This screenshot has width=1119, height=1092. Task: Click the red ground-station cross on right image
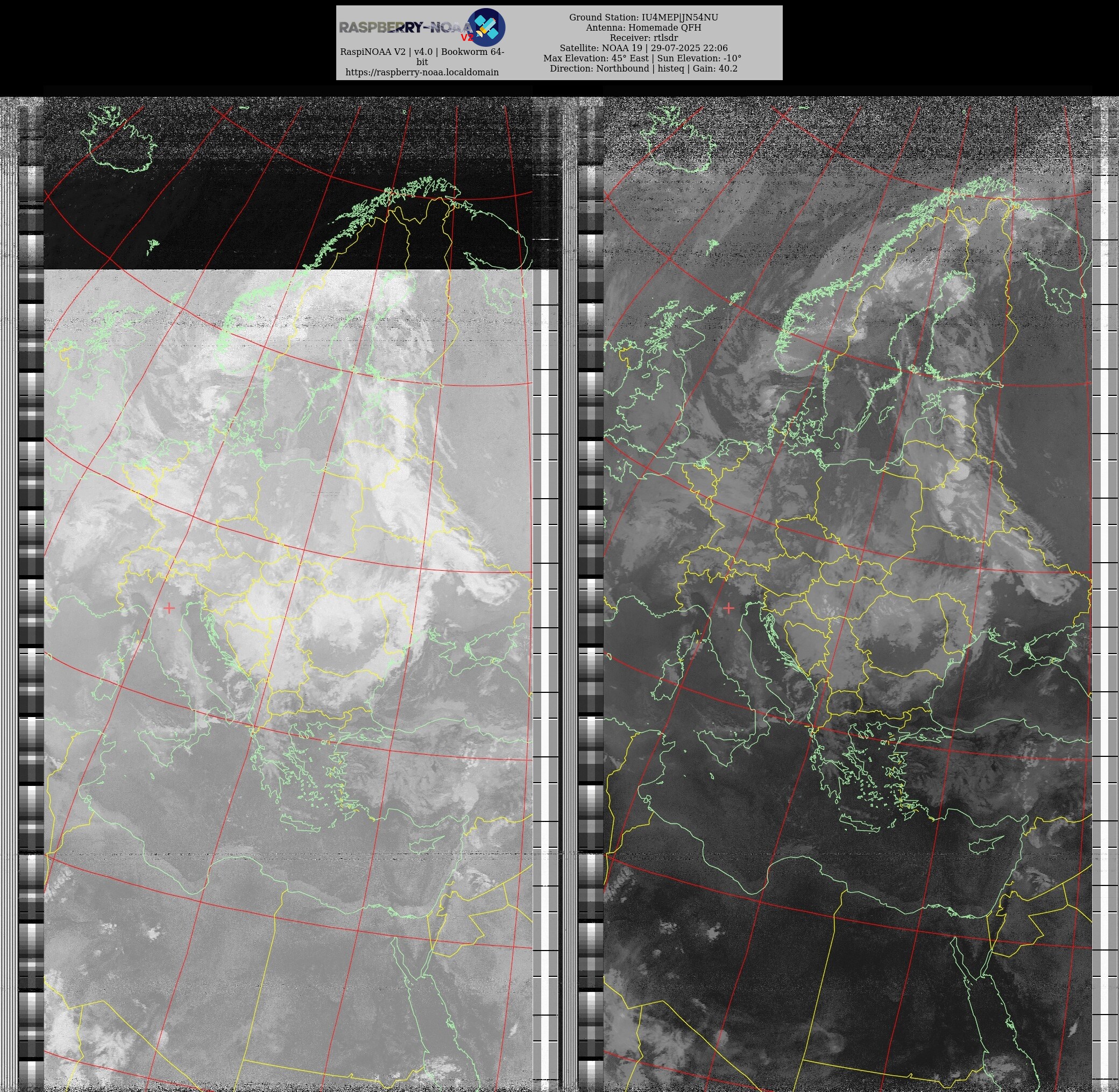(x=728, y=608)
